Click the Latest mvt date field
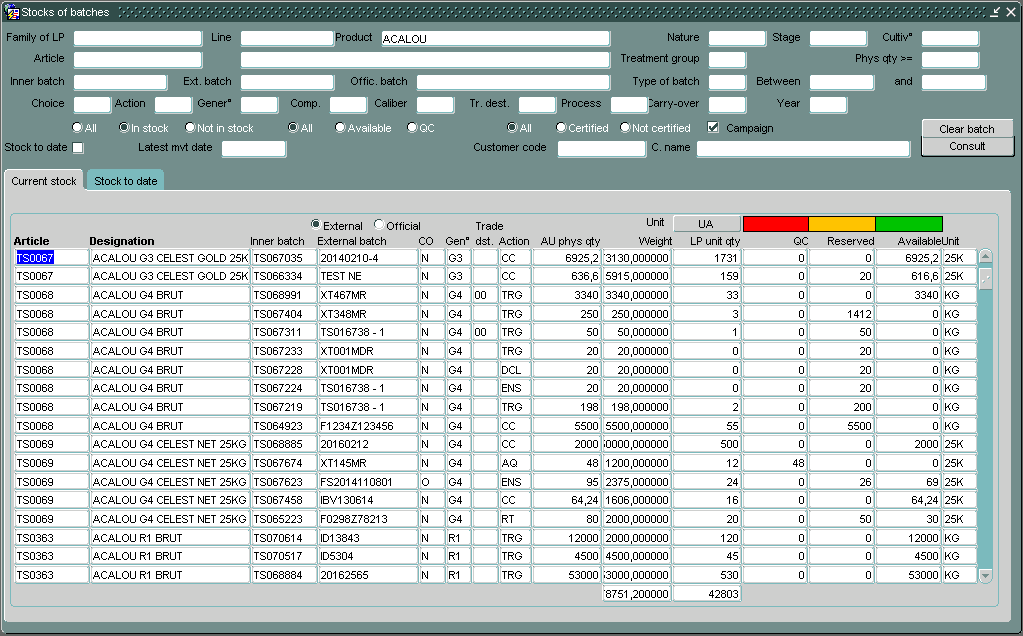Viewport: 1023px width, 636px height. 254,149
